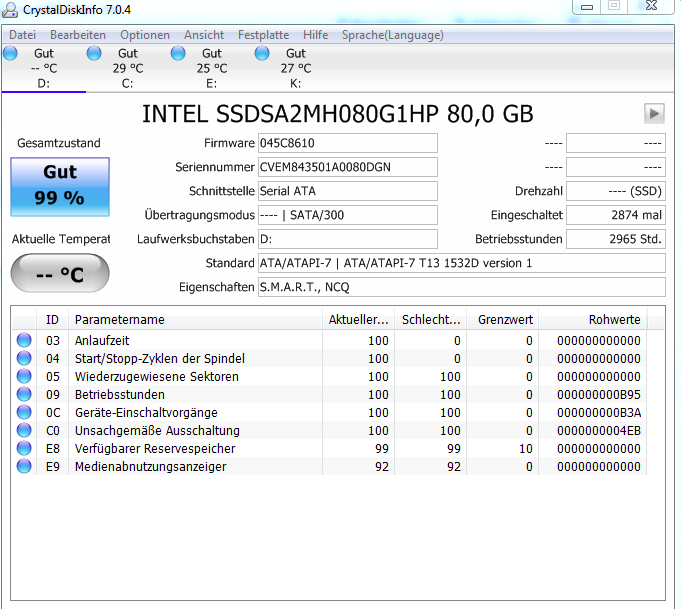The image size is (681, 609).
Task: Click the Drehzahl field ---- (SSD)
Action: pos(615,191)
